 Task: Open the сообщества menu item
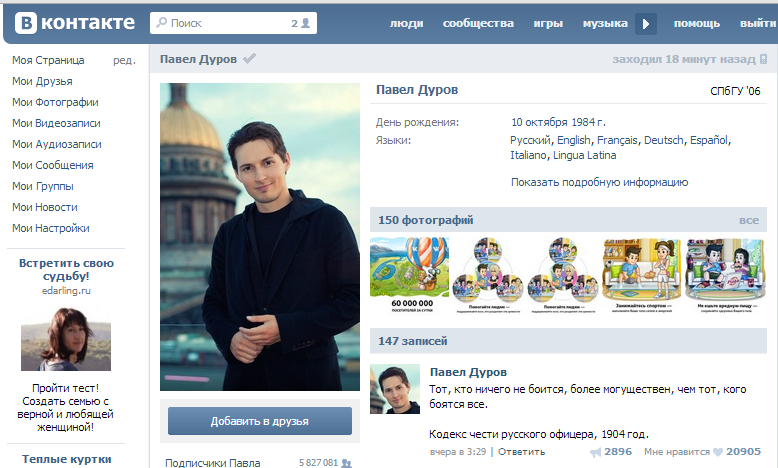[478, 23]
